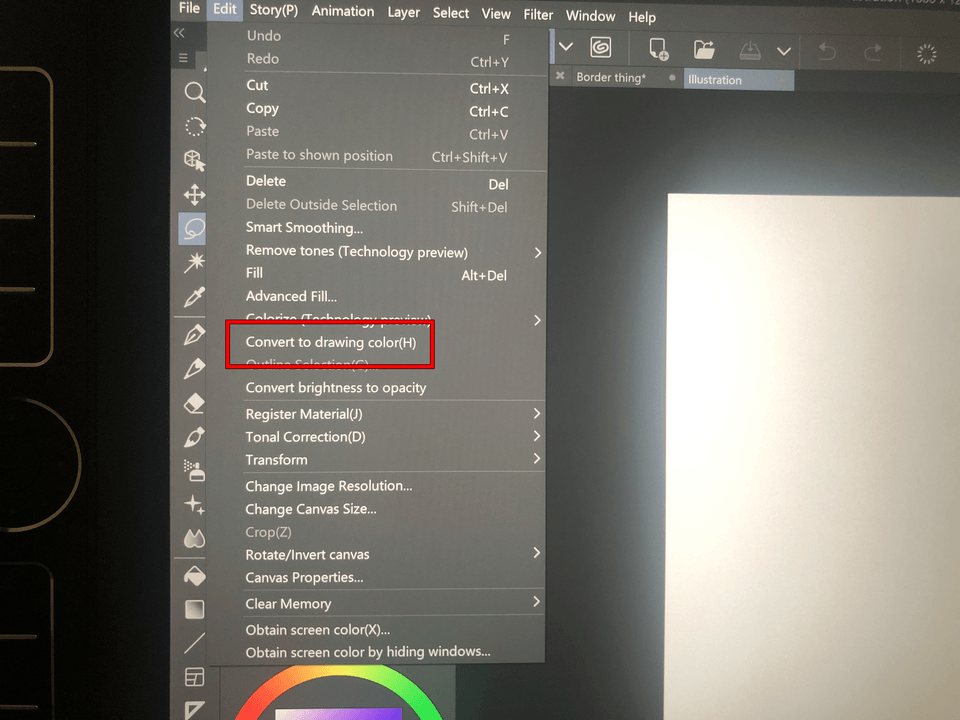
Task: Choose Convert to drawing color
Action: click(331, 342)
